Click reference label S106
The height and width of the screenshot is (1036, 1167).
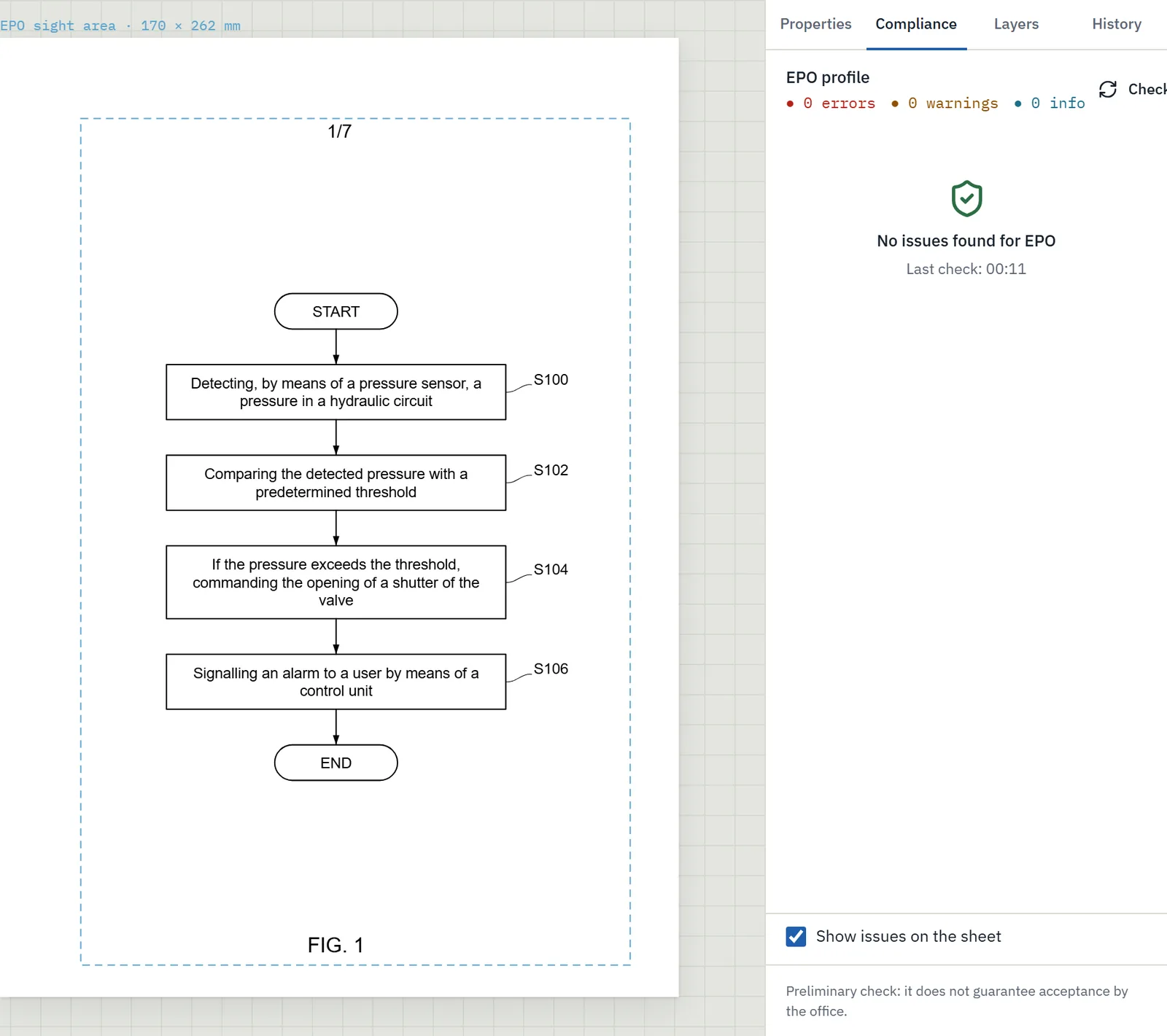(551, 669)
